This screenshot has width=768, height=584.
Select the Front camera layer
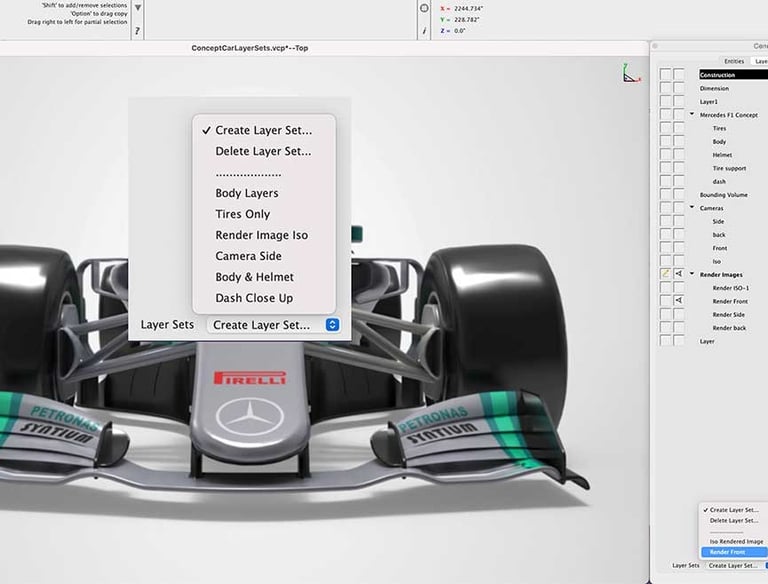click(x=720, y=248)
